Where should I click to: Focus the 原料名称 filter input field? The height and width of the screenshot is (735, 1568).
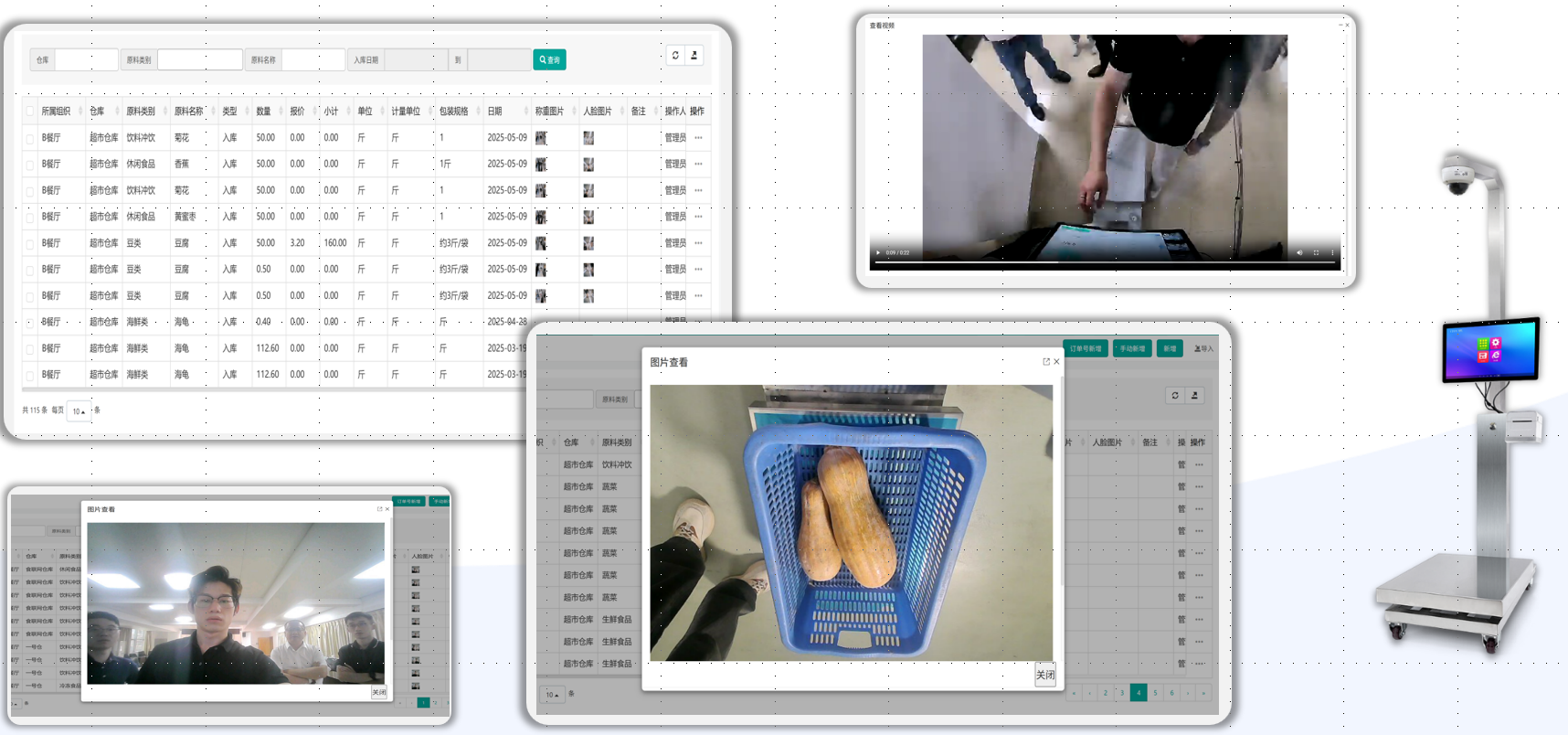click(x=313, y=60)
